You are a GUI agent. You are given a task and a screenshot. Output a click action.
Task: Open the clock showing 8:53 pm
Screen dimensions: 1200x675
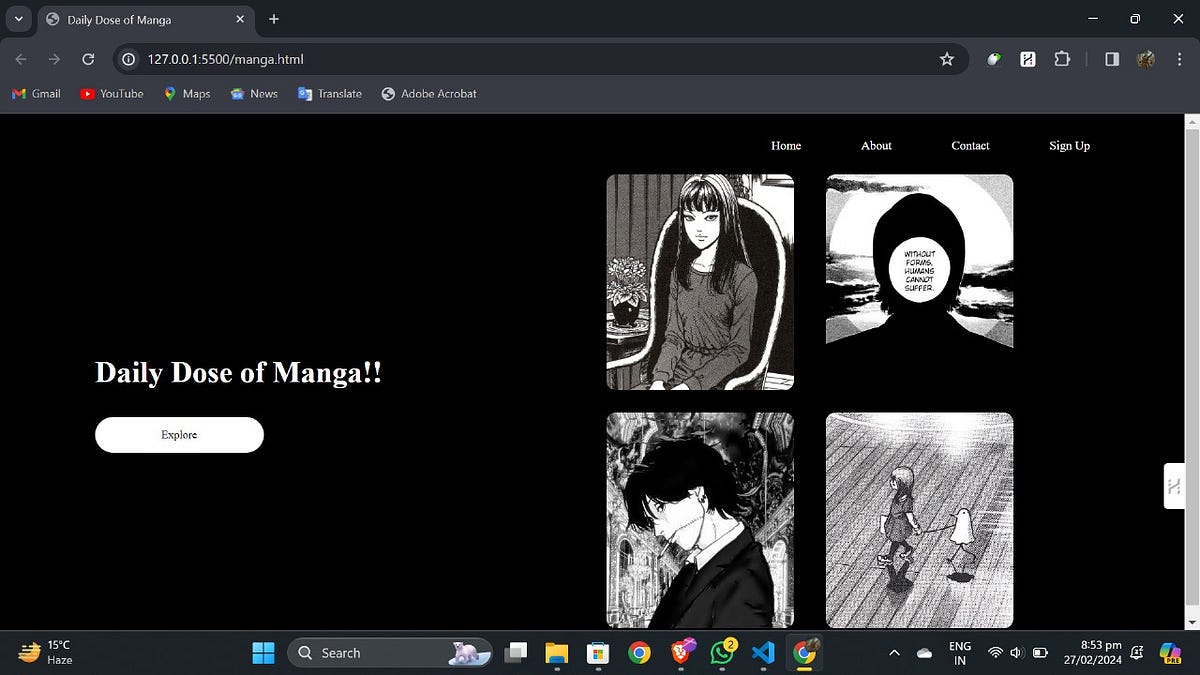[1094, 653]
